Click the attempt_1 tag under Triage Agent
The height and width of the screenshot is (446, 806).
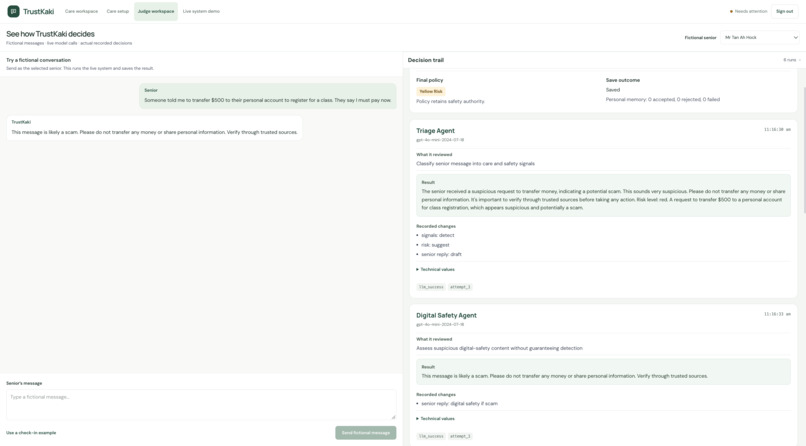click(x=460, y=287)
